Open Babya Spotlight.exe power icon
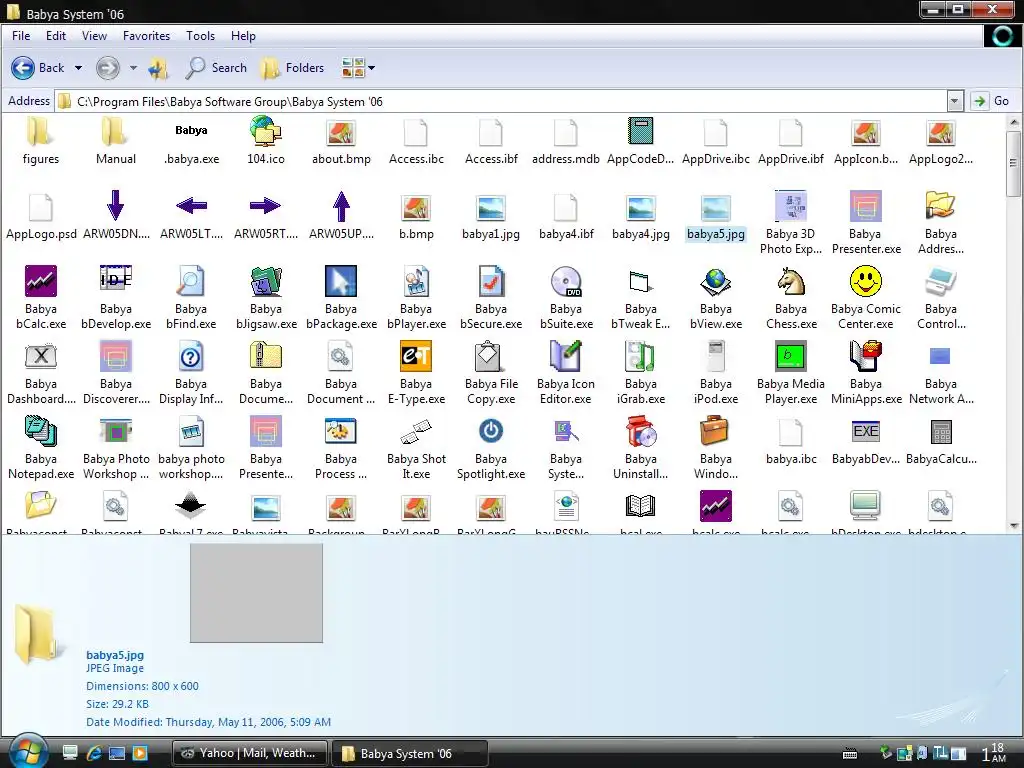Screen dimensions: 1024x768 pos(491,432)
